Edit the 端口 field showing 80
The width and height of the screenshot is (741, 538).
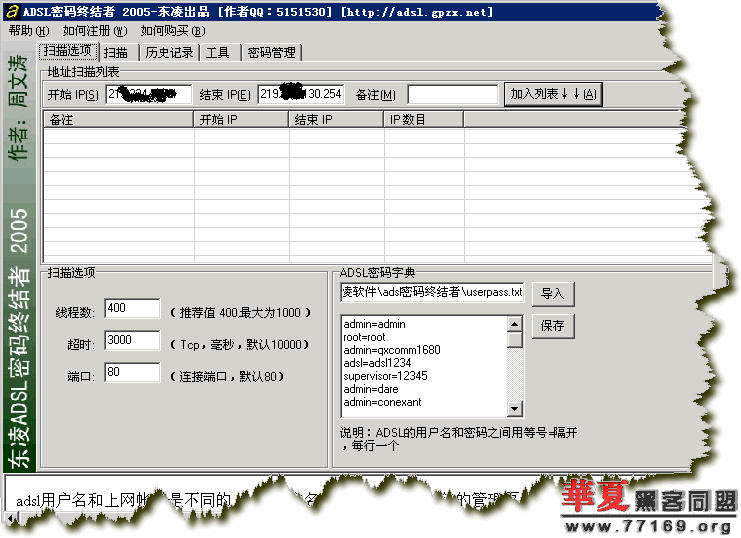pyautogui.click(x=132, y=372)
